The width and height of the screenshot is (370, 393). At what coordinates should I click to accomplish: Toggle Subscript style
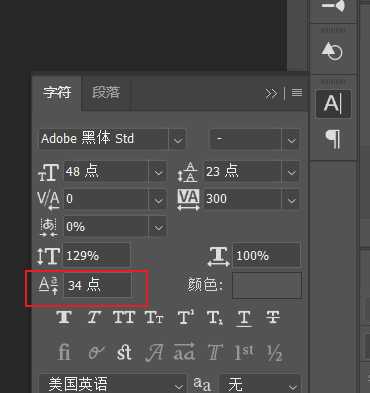coord(215,318)
